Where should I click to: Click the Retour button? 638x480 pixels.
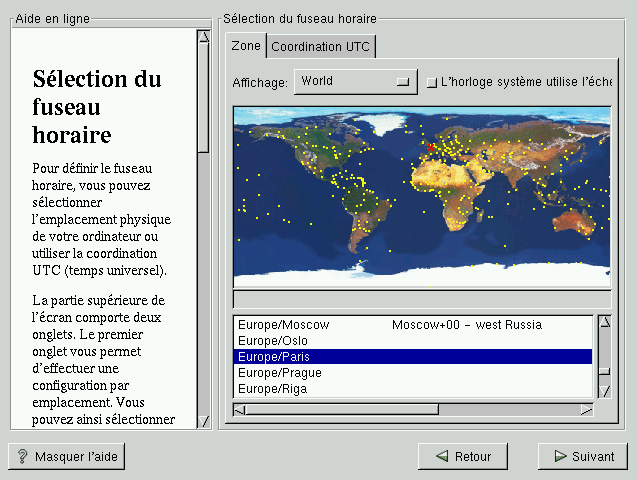pos(462,456)
